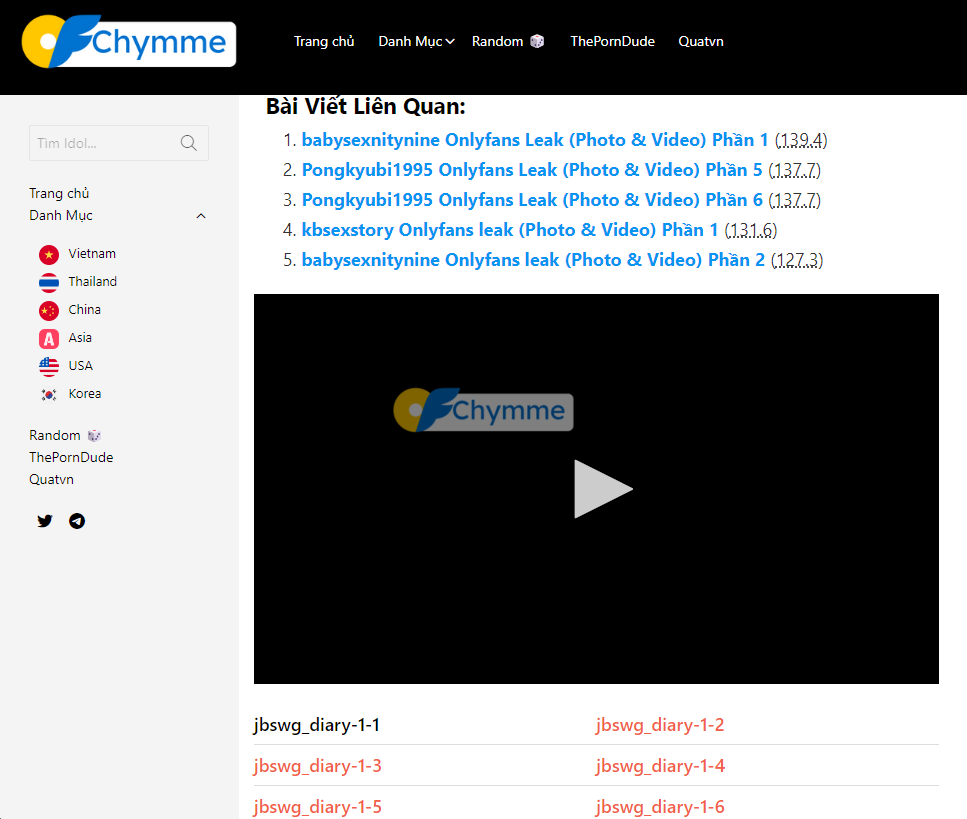Image resolution: width=967 pixels, height=819 pixels.
Task: Click Trang chủ in the sidebar
Action: (59, 193)
